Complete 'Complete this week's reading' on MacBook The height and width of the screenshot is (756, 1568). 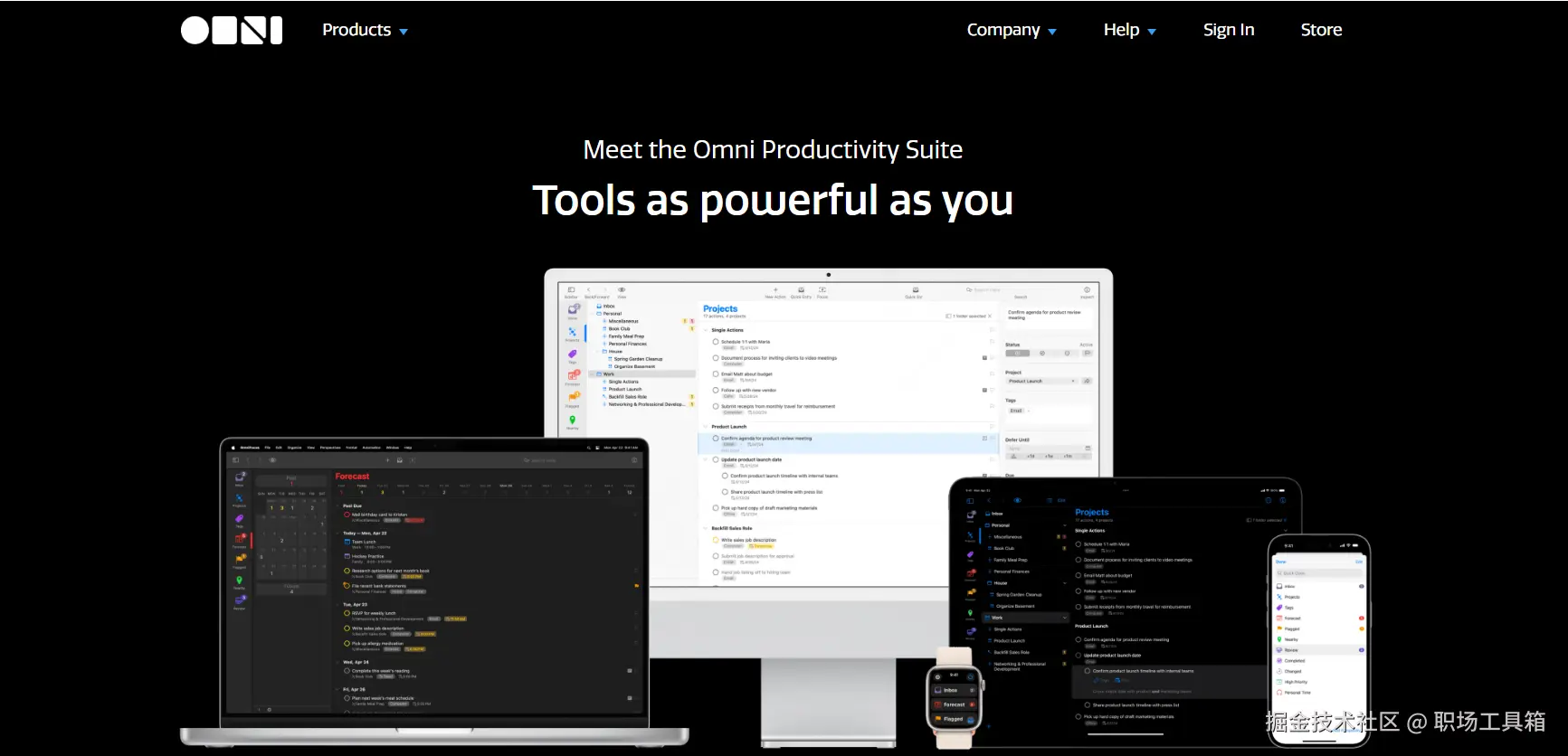coord(347,671)
